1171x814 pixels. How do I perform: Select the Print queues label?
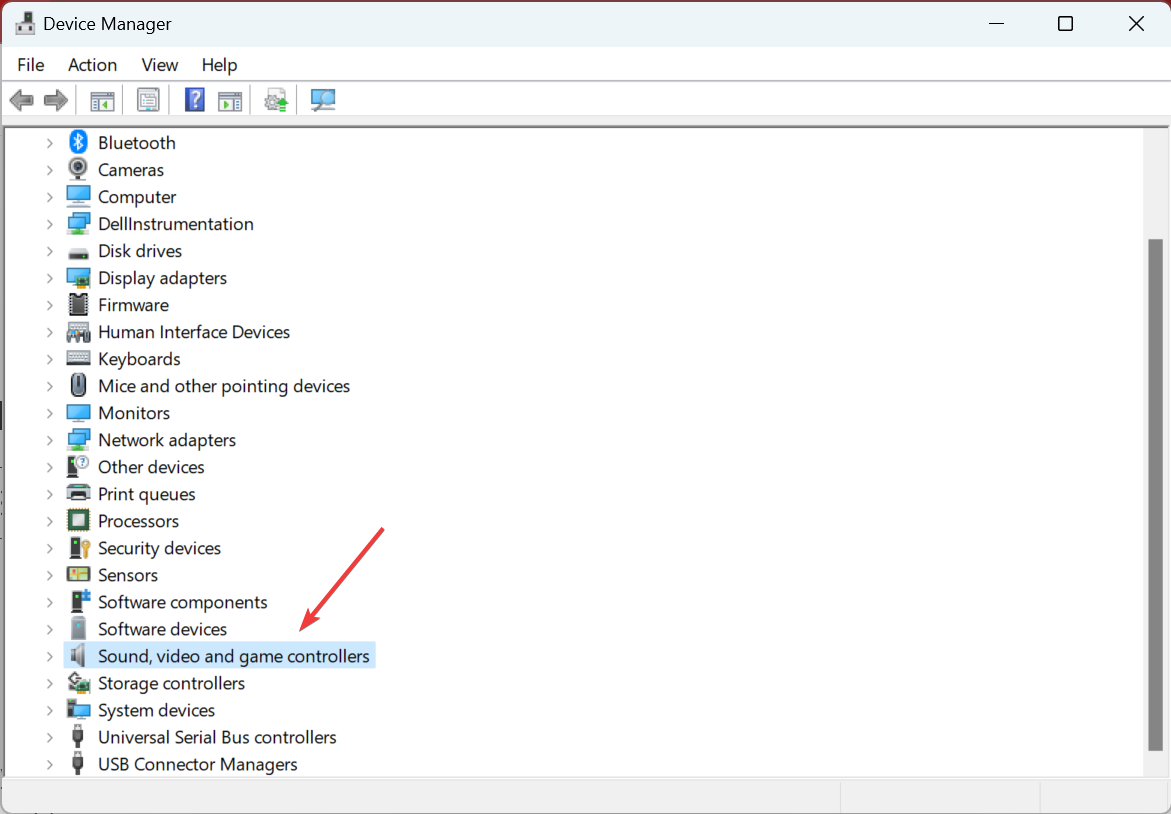point(146,494)
